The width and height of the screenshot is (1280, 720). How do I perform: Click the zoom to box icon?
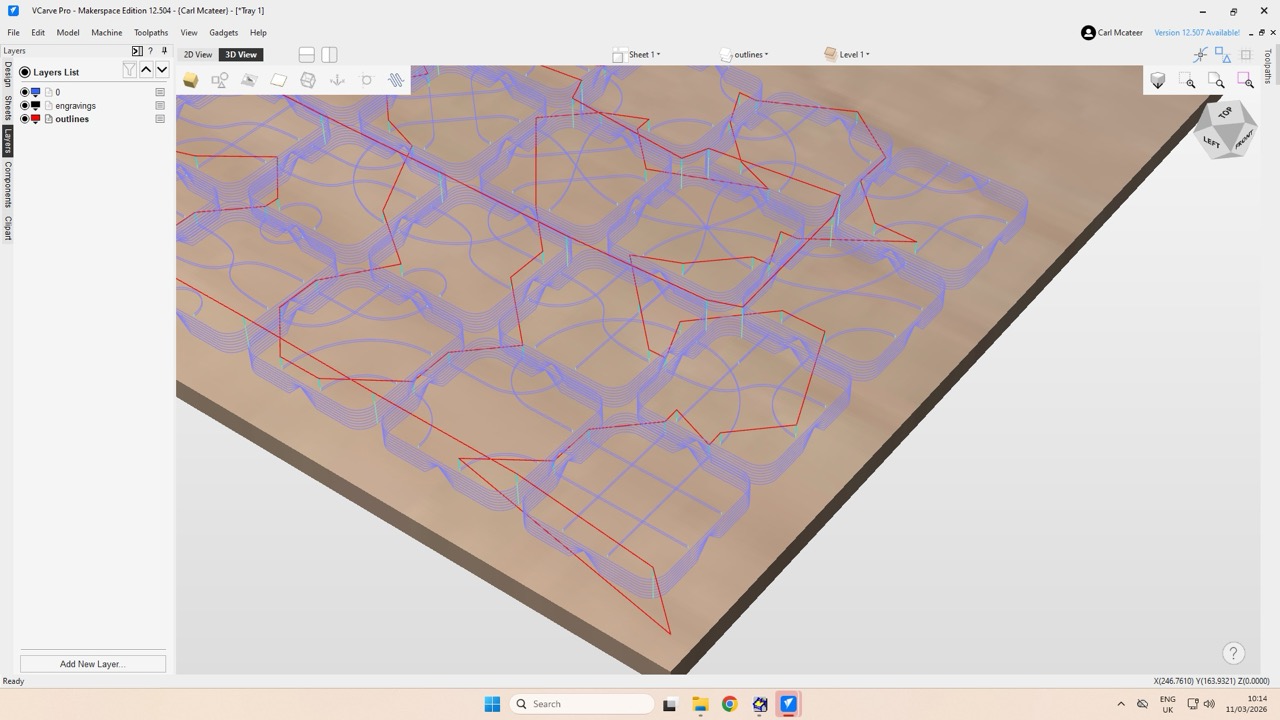pyautogui.click(x=1187, y=81)
